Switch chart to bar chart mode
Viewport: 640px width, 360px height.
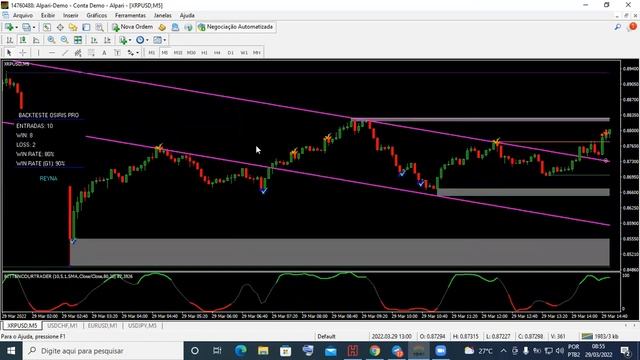point(9,40)
